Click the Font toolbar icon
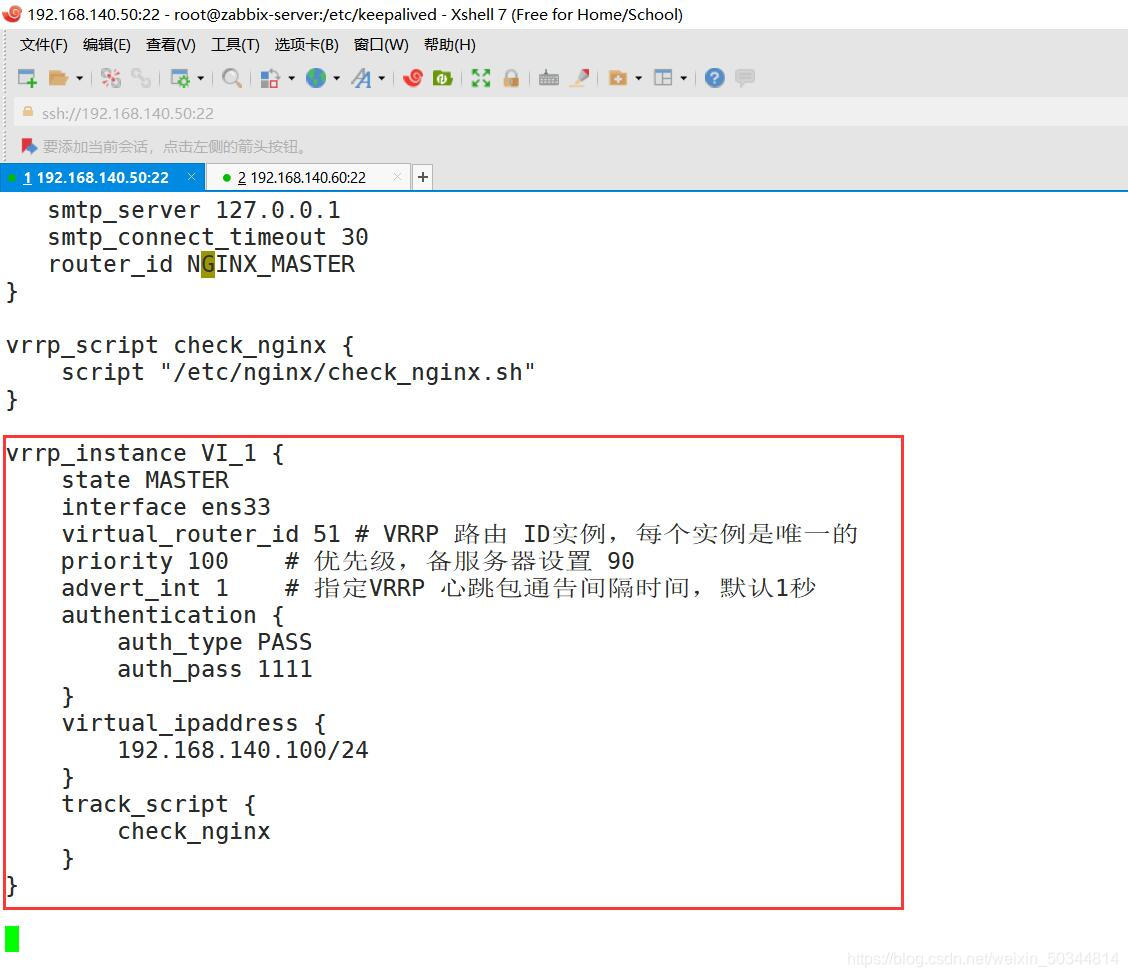The height and width of the screenshot is (977, 1128). click(362, 78)
